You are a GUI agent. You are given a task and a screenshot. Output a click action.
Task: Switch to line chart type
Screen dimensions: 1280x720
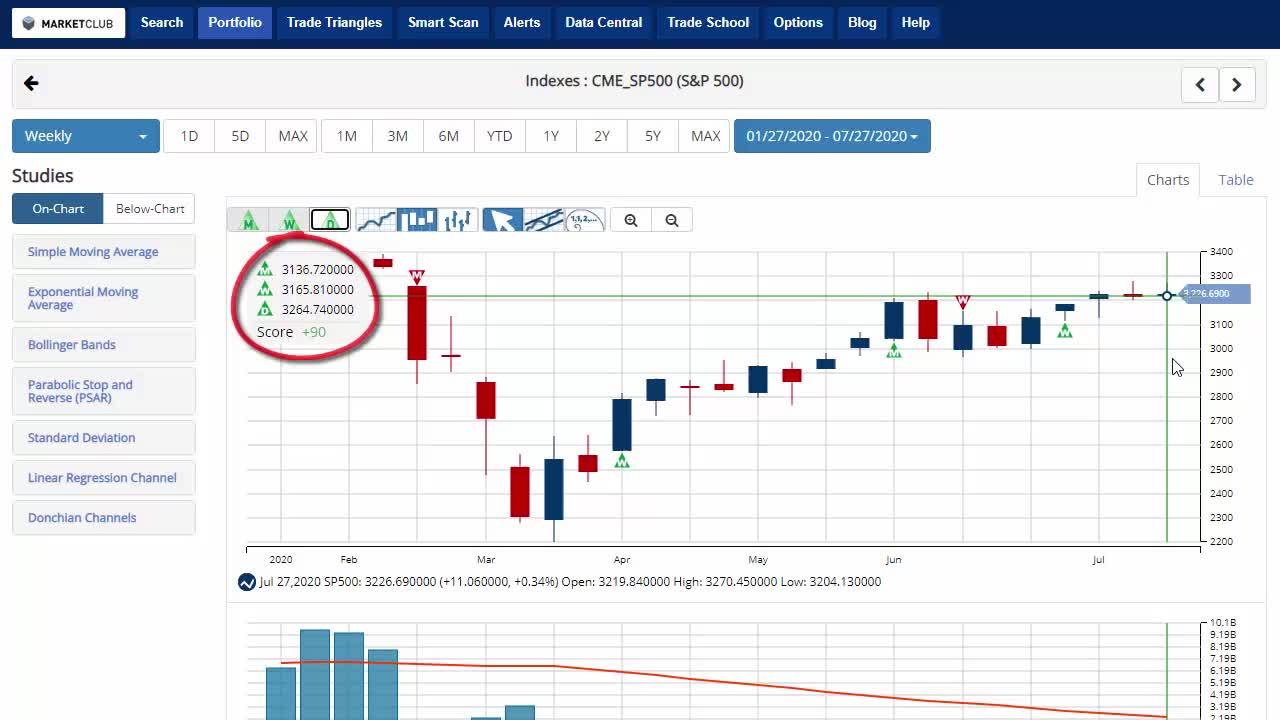click(376, 220)
